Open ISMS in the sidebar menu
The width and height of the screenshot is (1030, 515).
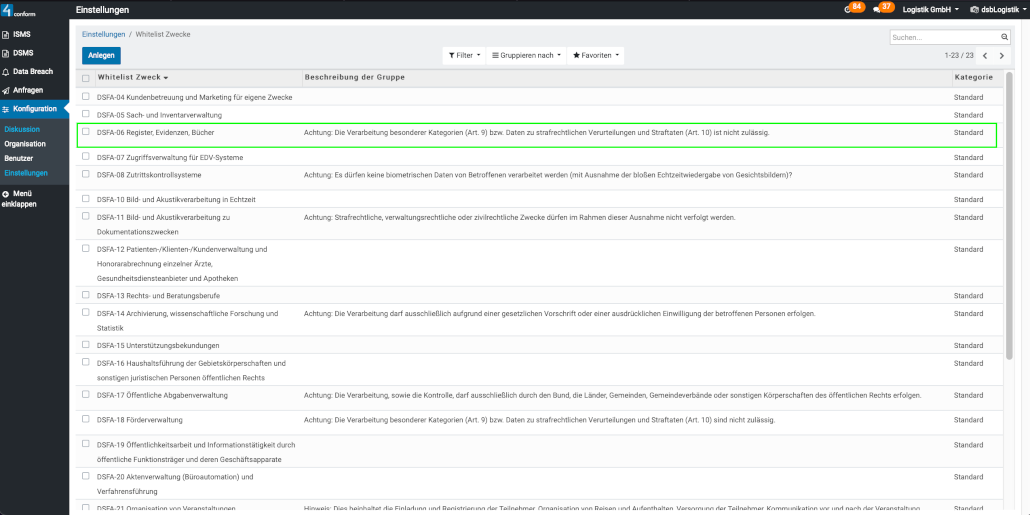click(21, 34)
